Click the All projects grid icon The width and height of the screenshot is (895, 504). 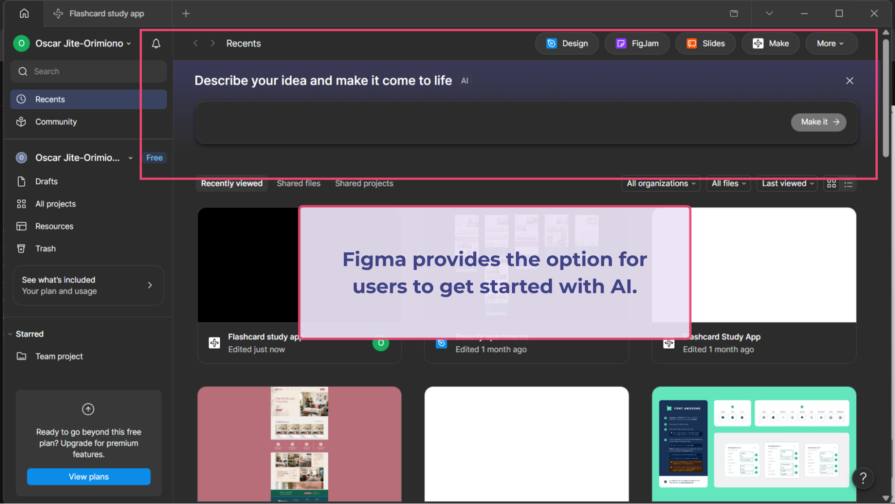coord(21,204)
